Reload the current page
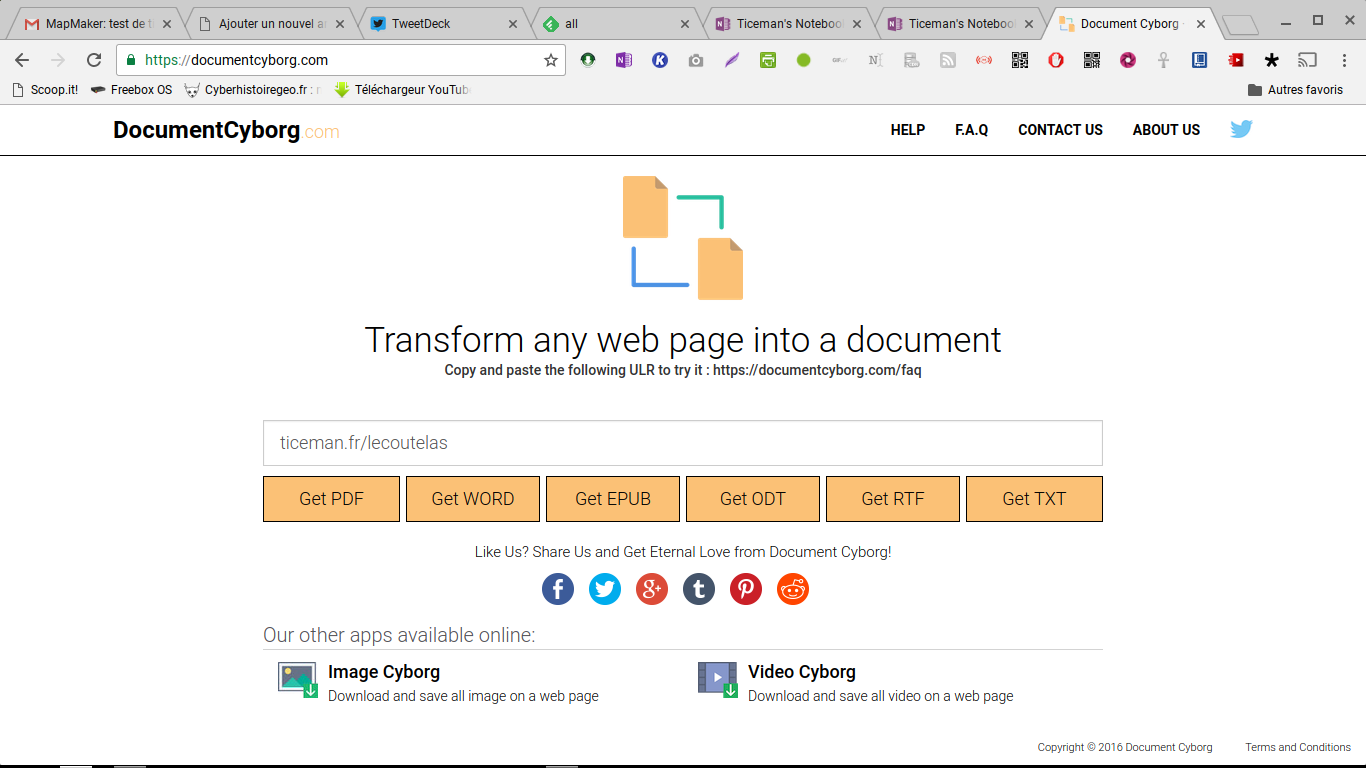 pyautogui.click(x=94, y=60)
